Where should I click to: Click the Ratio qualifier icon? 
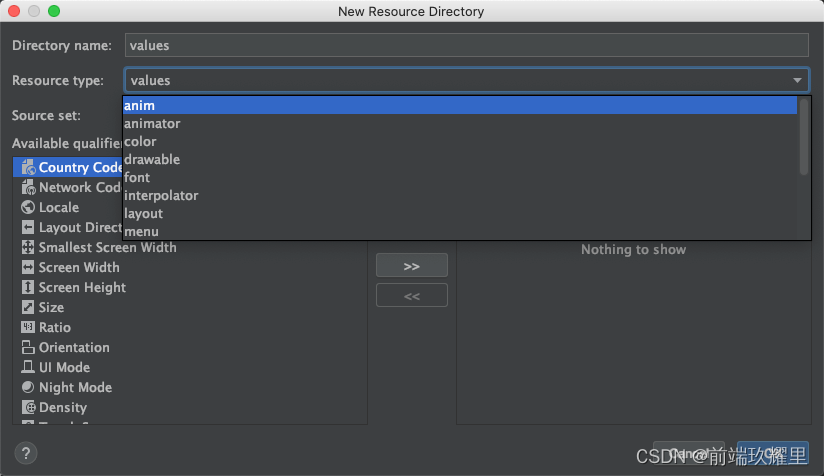pyautogui.click(x=28, y=327)
